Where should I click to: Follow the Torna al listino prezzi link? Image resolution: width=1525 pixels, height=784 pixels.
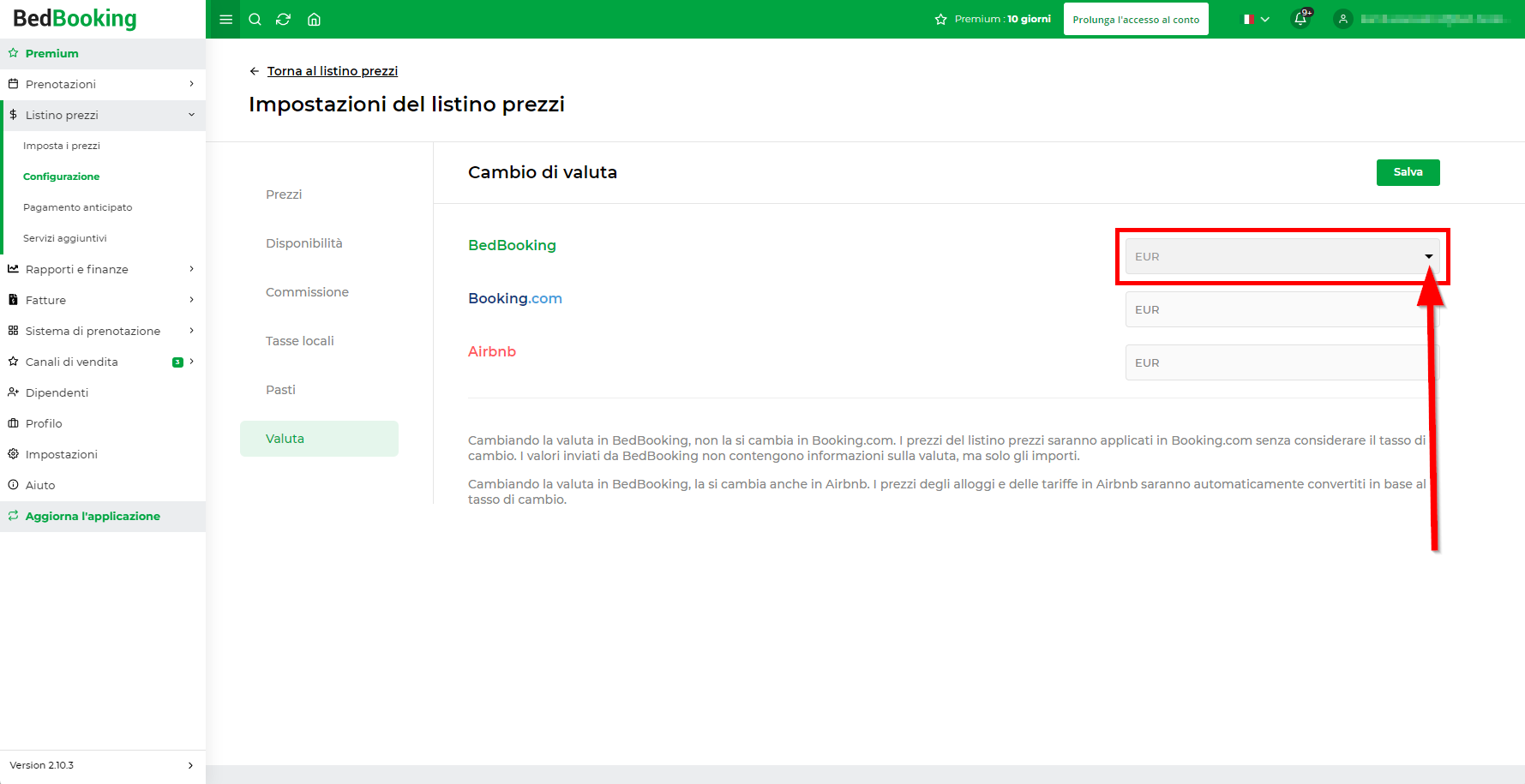click(333, 71)
